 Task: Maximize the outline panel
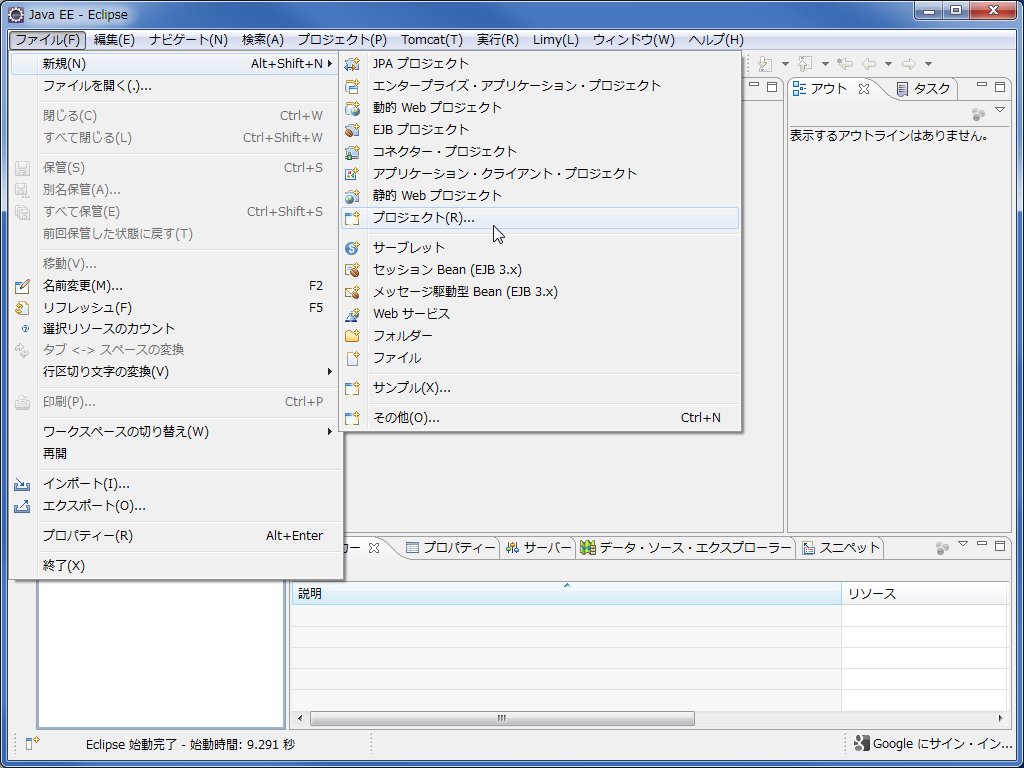click(x=1000, y=86)
